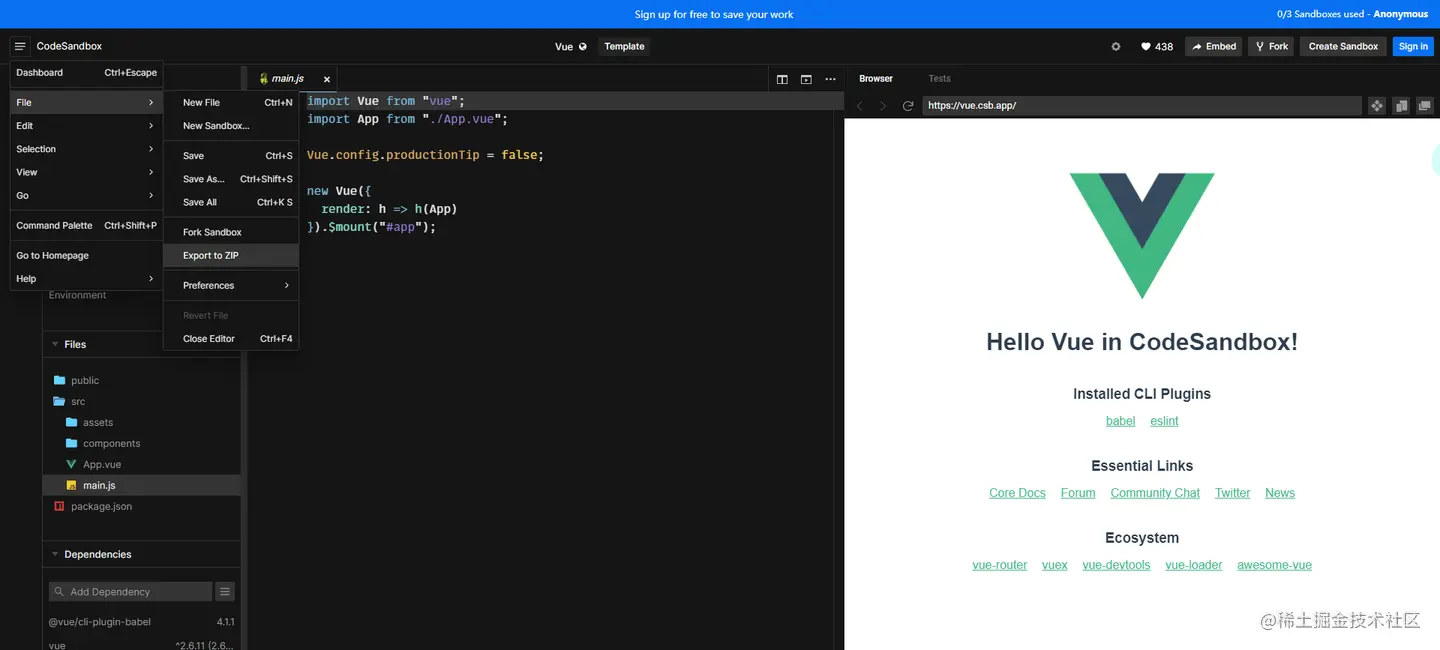This screenshot has width=1440, height=650.
Task: Select Fork Sandbox from the menu
Action: (x=231, y=232)
